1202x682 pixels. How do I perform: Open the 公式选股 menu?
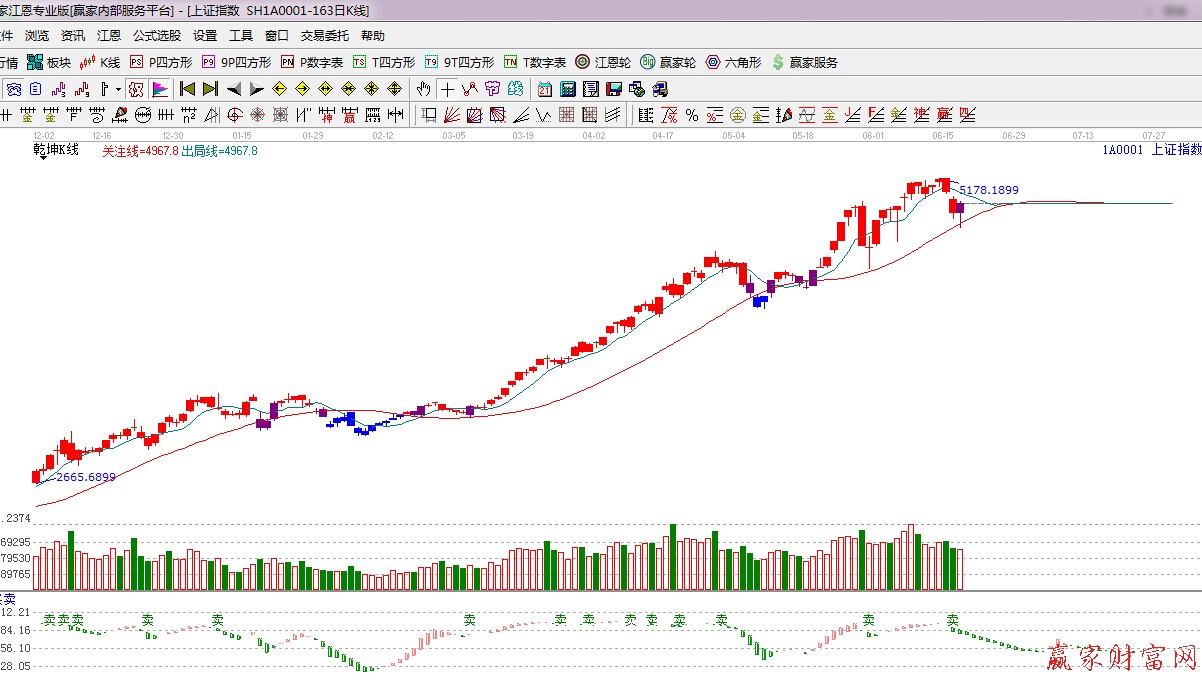(x=157, y=36)
